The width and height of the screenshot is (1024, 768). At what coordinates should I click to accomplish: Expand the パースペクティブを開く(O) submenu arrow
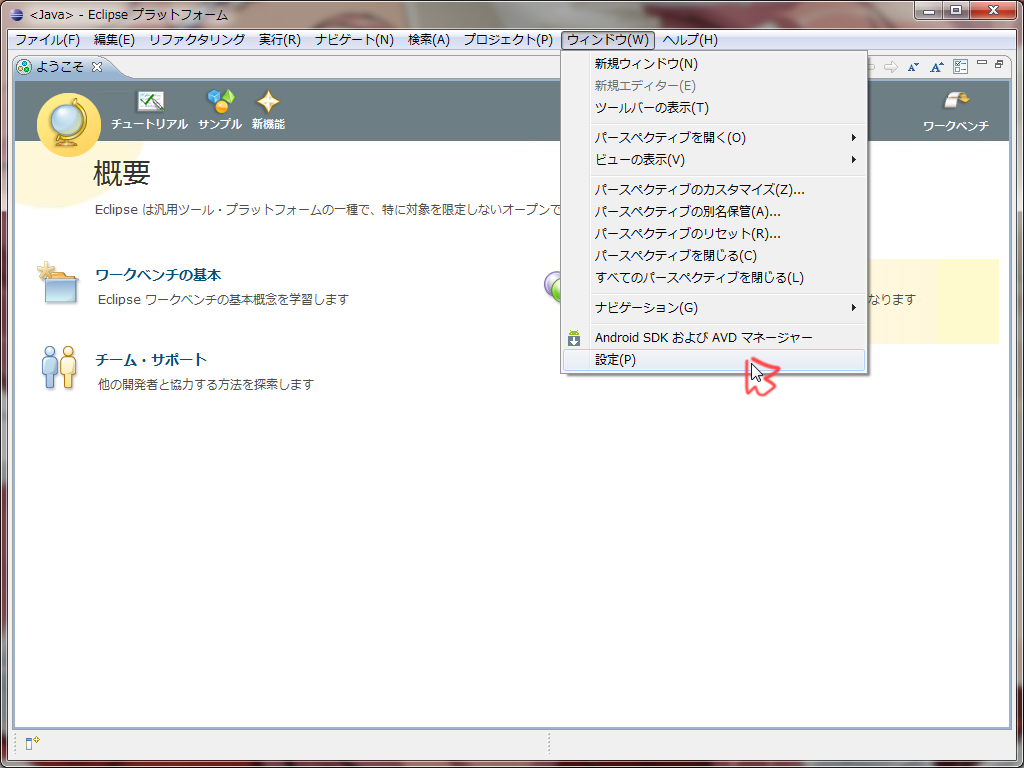click(x=854, y=138)
